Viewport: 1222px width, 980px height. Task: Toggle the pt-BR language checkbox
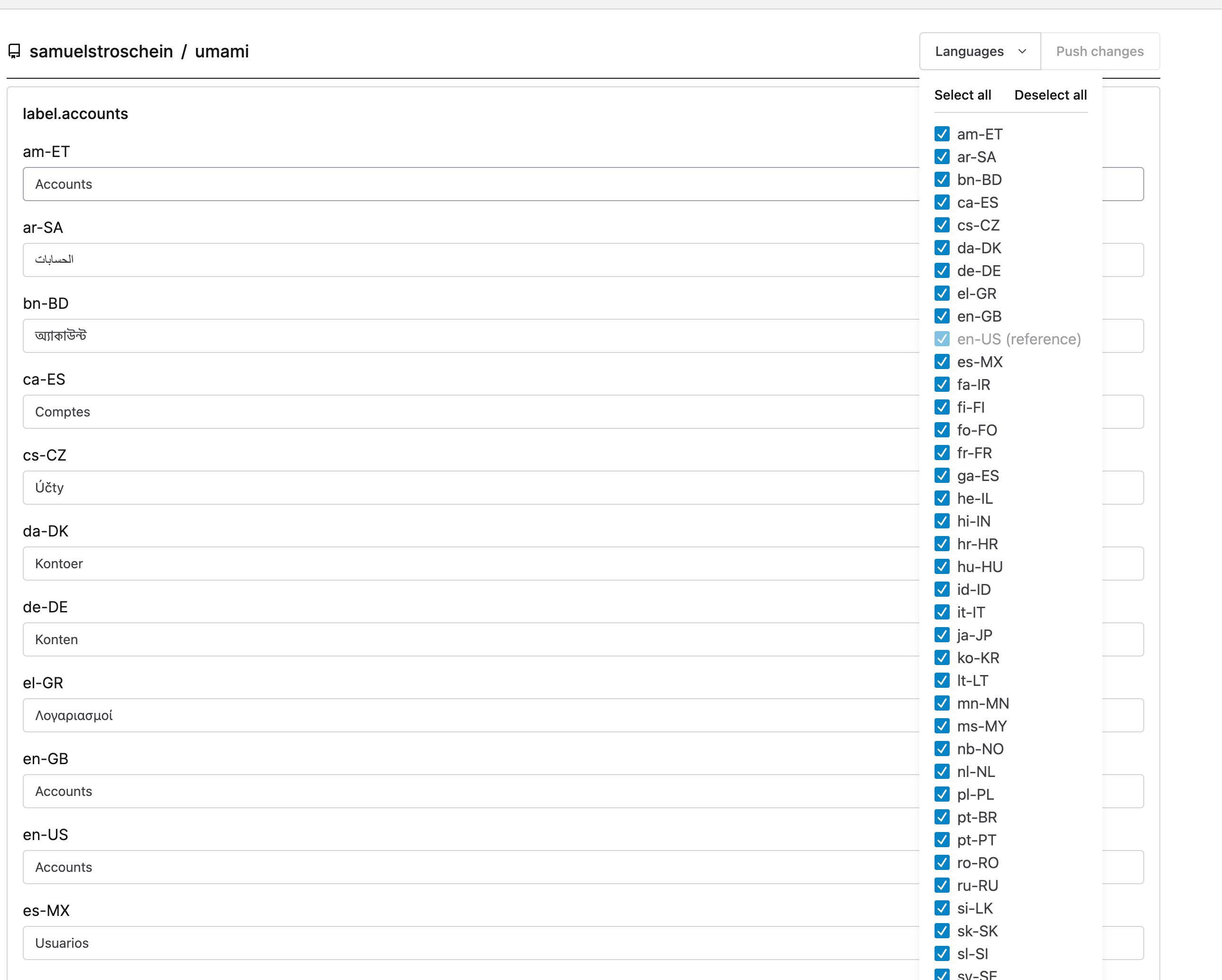[x=942, y=817]
